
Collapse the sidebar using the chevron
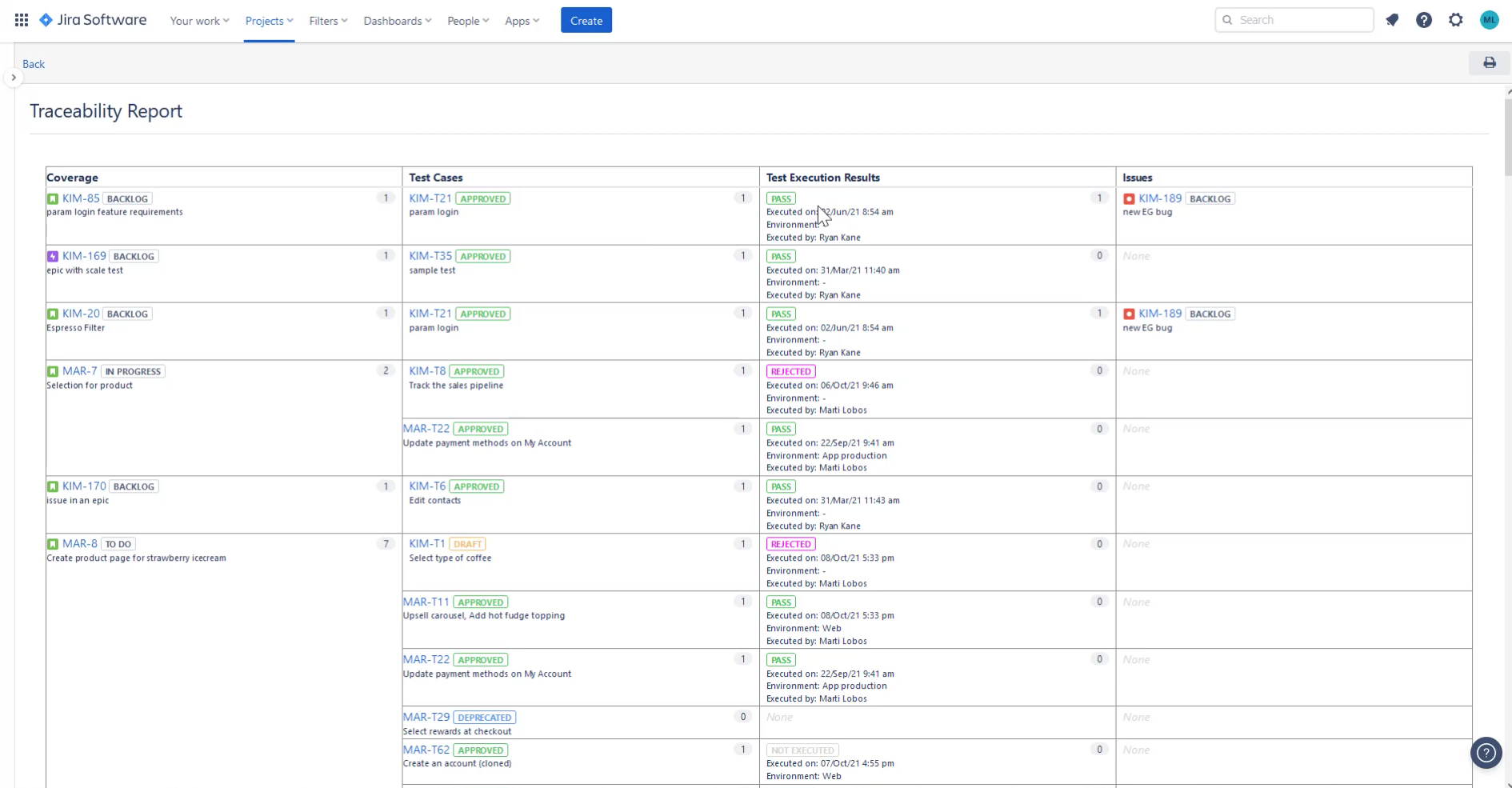14,77
